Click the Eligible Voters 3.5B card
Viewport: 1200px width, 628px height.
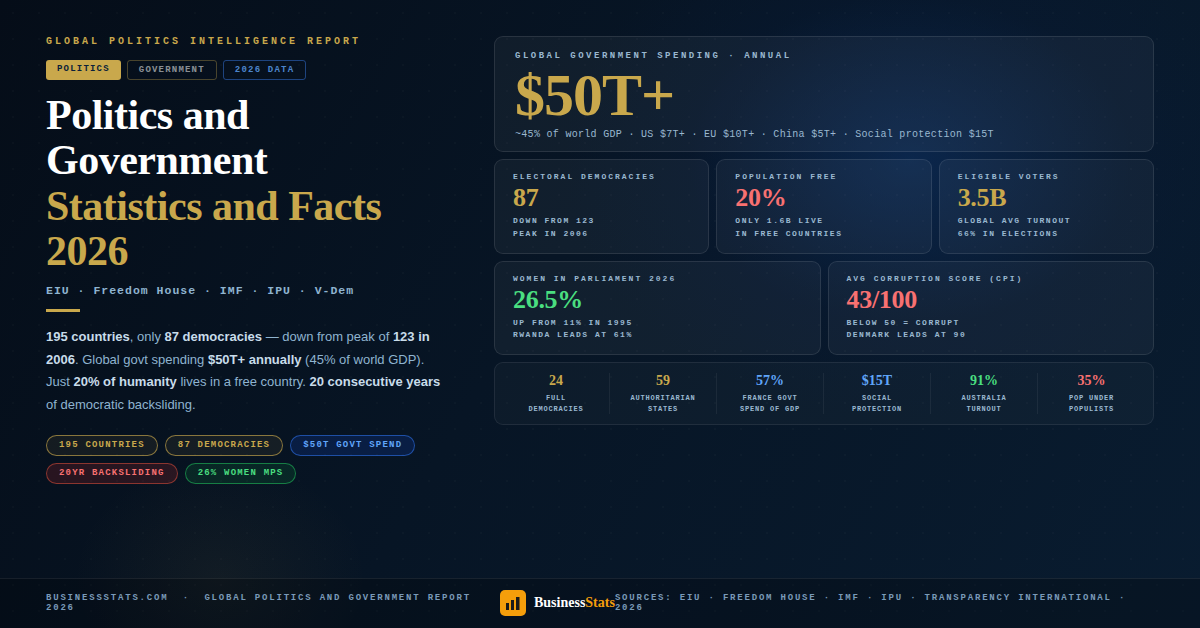(1045, 206)
